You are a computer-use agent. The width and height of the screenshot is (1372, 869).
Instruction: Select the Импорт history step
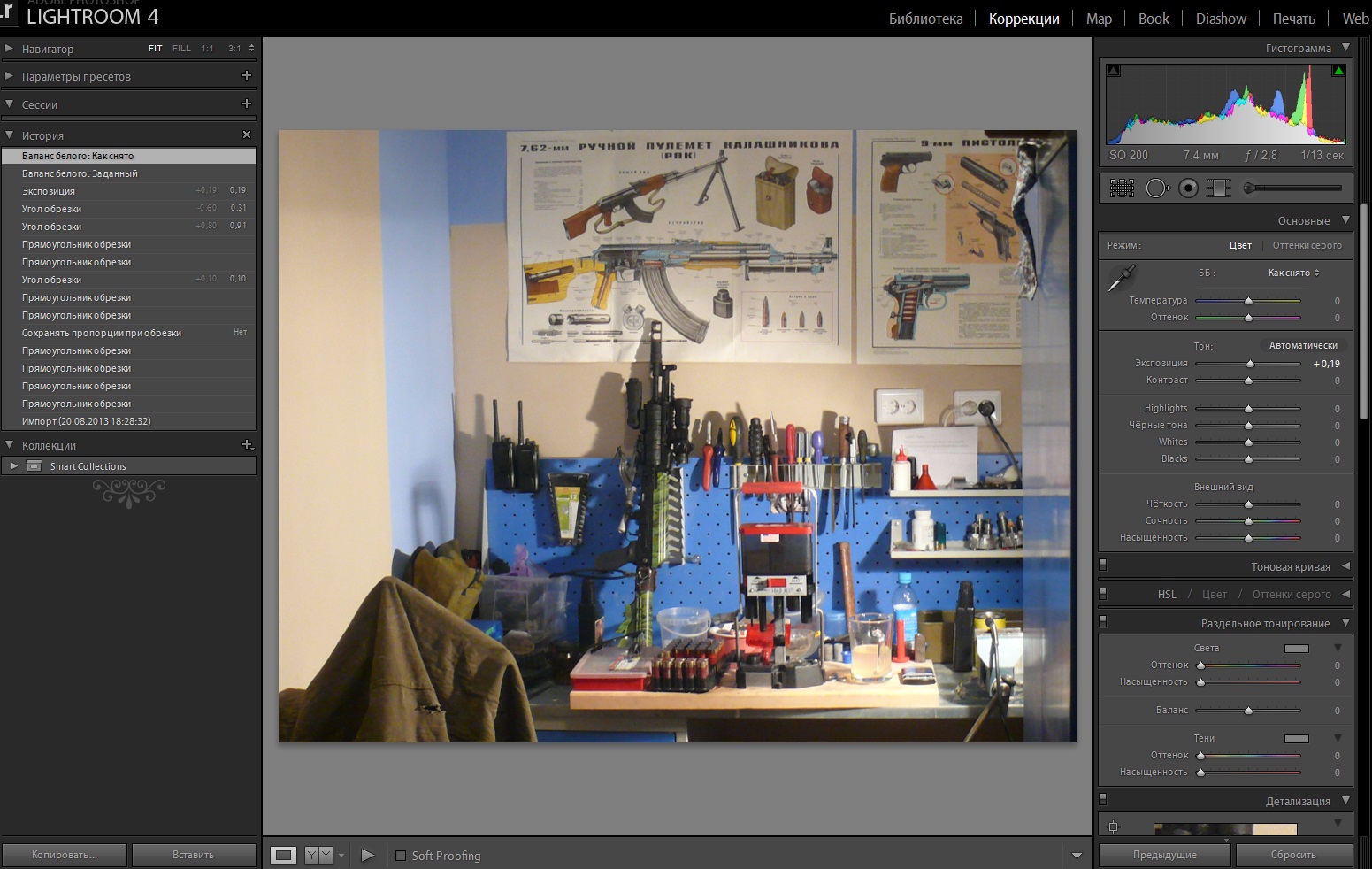tap(86, 421)
